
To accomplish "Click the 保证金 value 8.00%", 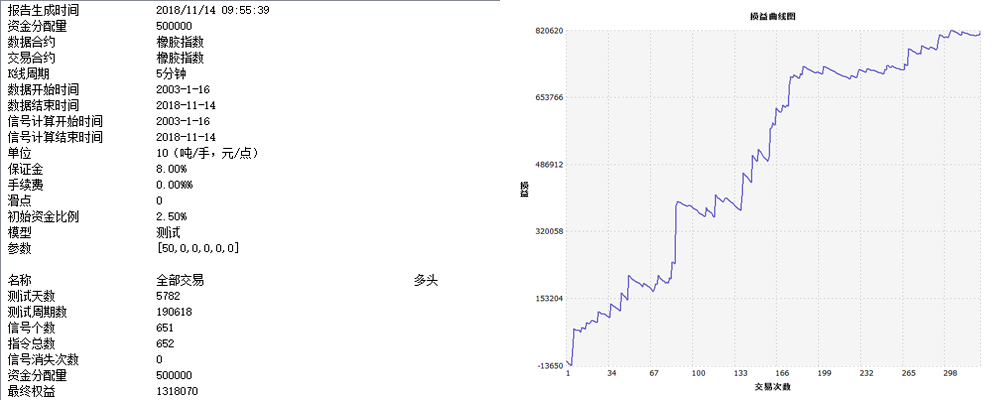I will pyautogui.click(x=172, y=169).
